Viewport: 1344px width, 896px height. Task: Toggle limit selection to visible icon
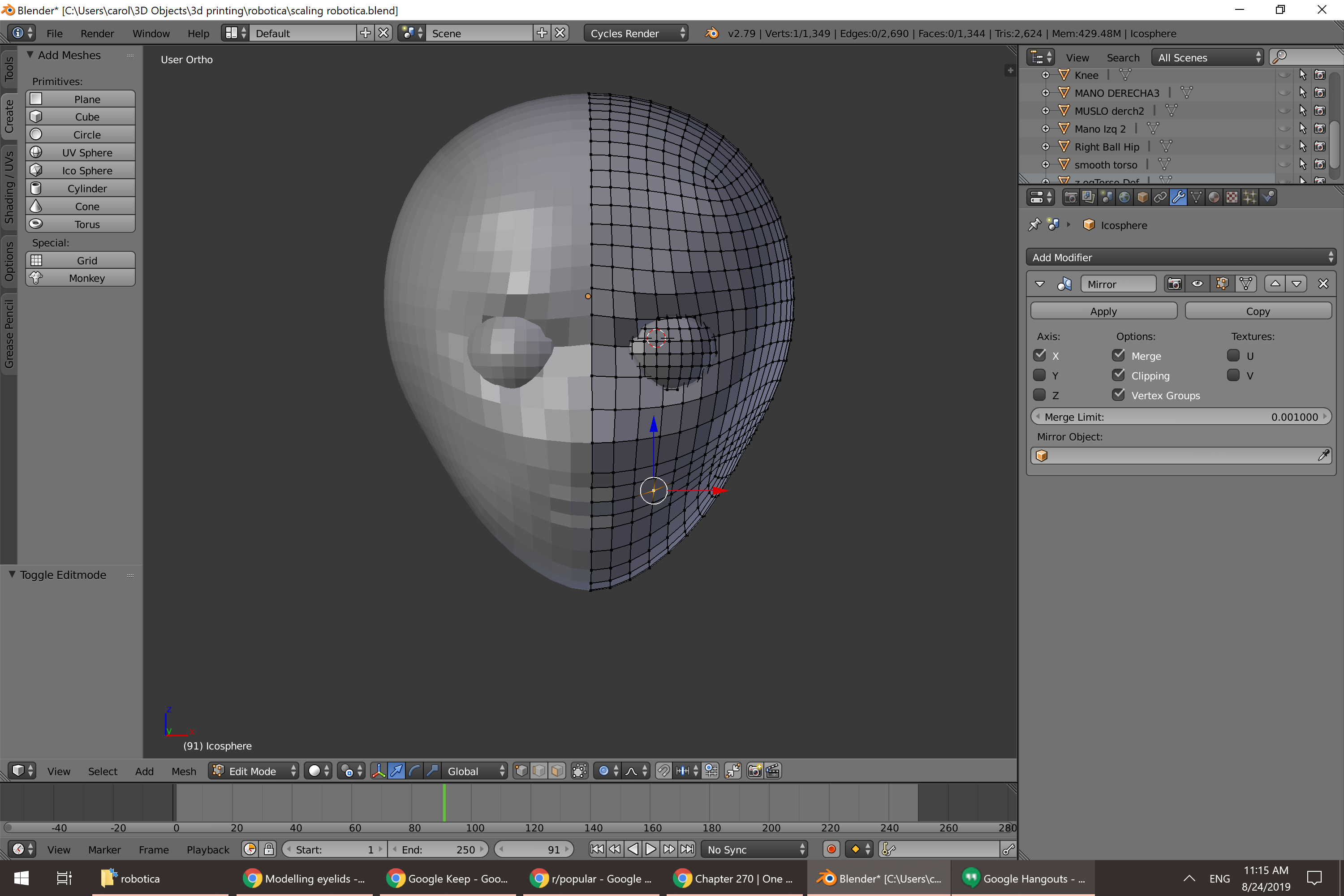click(x=579, y=771)
